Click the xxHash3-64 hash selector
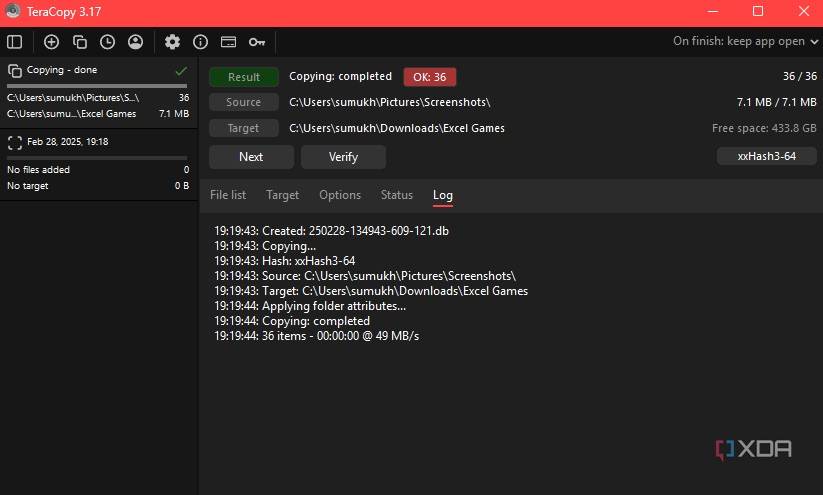 pyautogui.click(x=766, y=156)
